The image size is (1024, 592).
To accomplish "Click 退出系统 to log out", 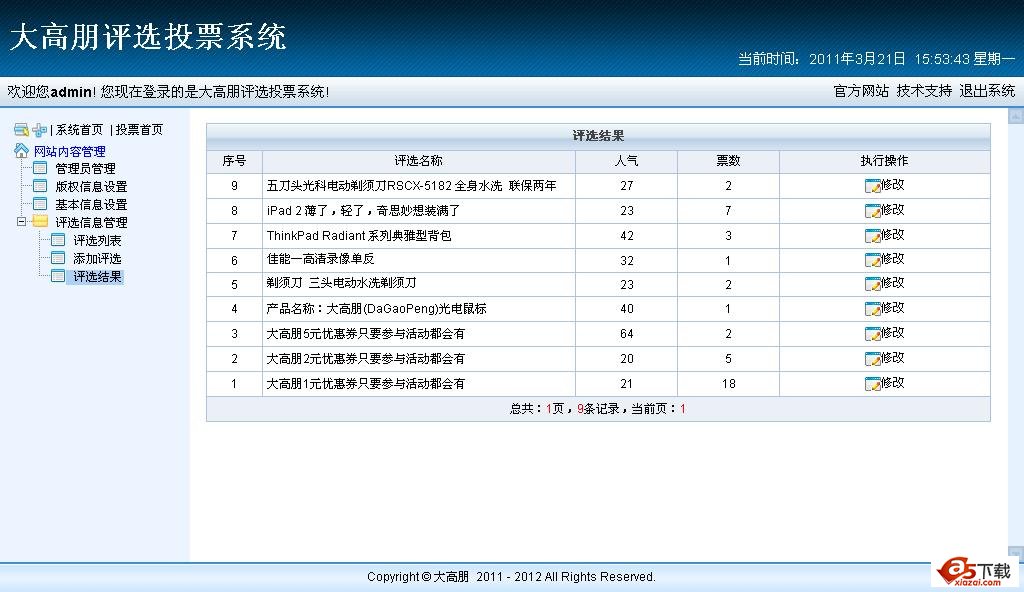I will [x=987, y=91].
